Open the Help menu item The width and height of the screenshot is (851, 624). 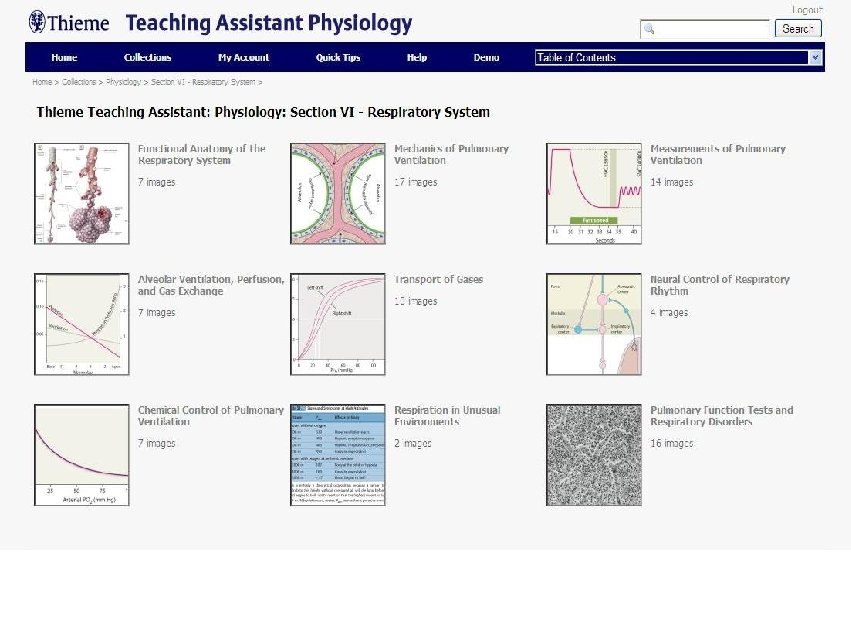pyautogui.click(x=417, y=58)
